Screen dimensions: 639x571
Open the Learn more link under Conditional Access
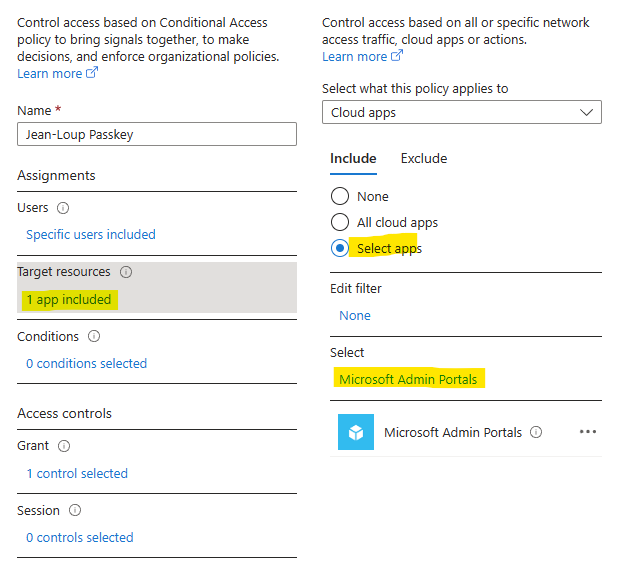coord(50,74)
